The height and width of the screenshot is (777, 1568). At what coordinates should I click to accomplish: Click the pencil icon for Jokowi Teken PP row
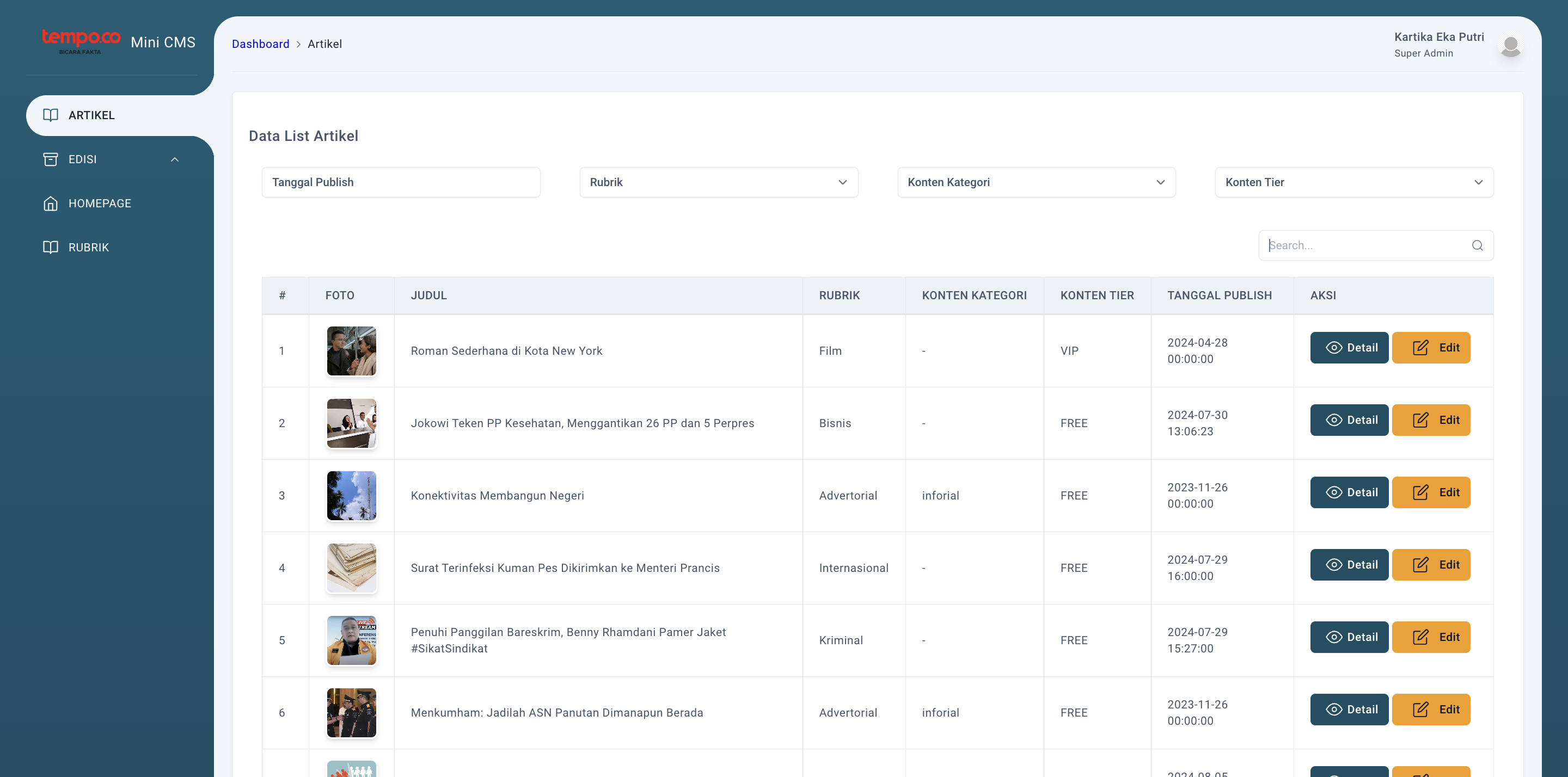(1420, 420)
